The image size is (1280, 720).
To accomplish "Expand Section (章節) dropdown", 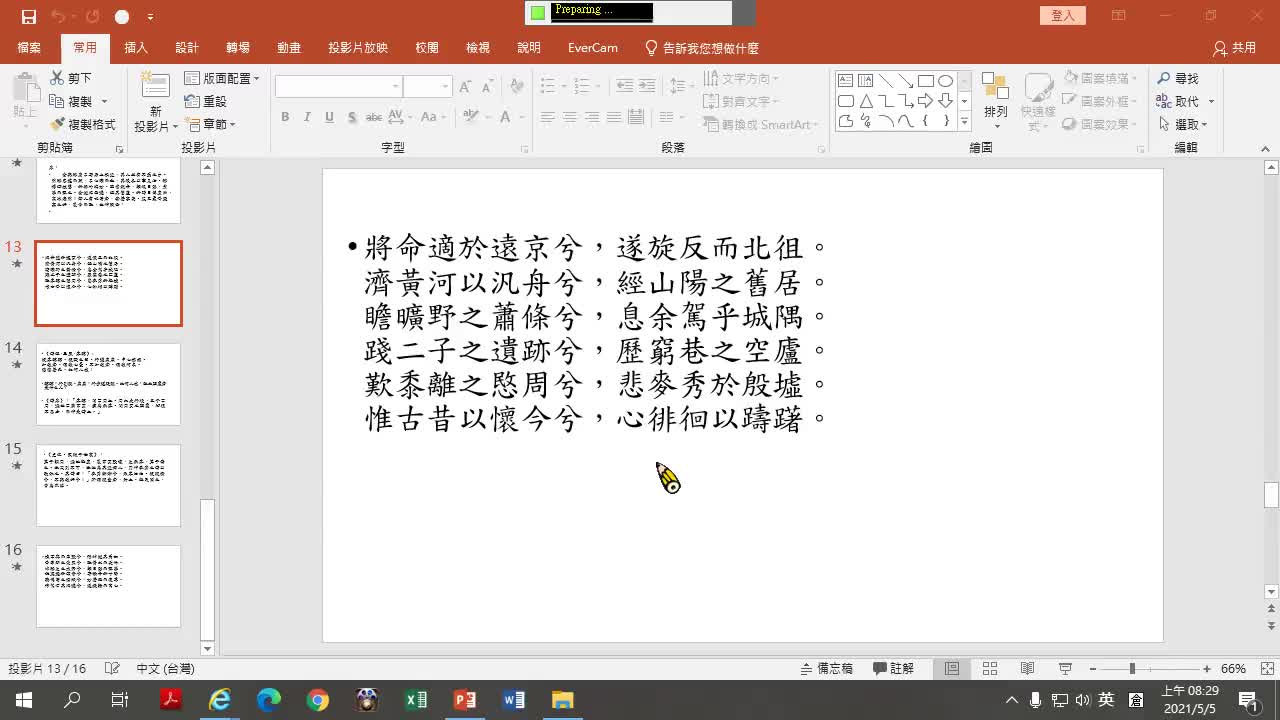I will point(210,124).
